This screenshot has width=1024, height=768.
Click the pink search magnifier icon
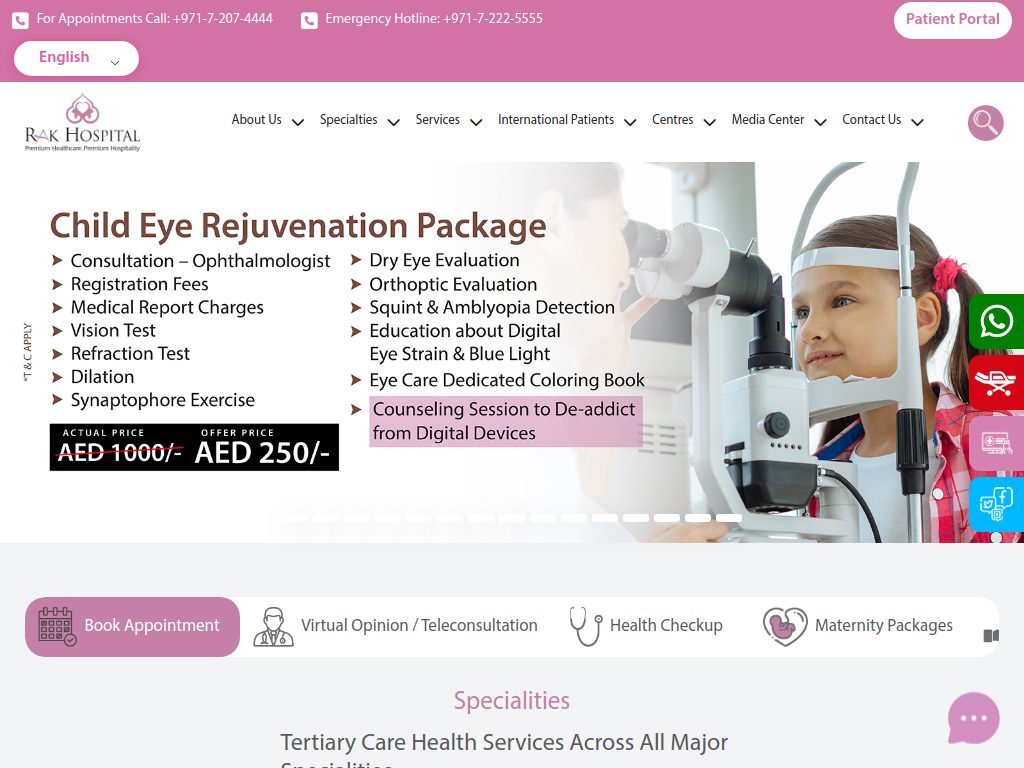[985, 123]
